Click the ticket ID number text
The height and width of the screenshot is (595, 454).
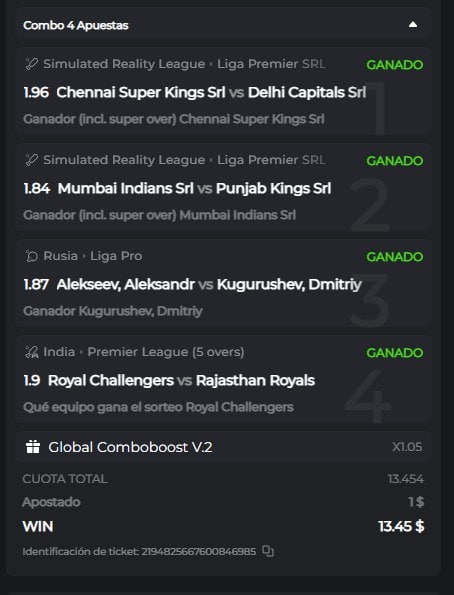coord(199,551)
